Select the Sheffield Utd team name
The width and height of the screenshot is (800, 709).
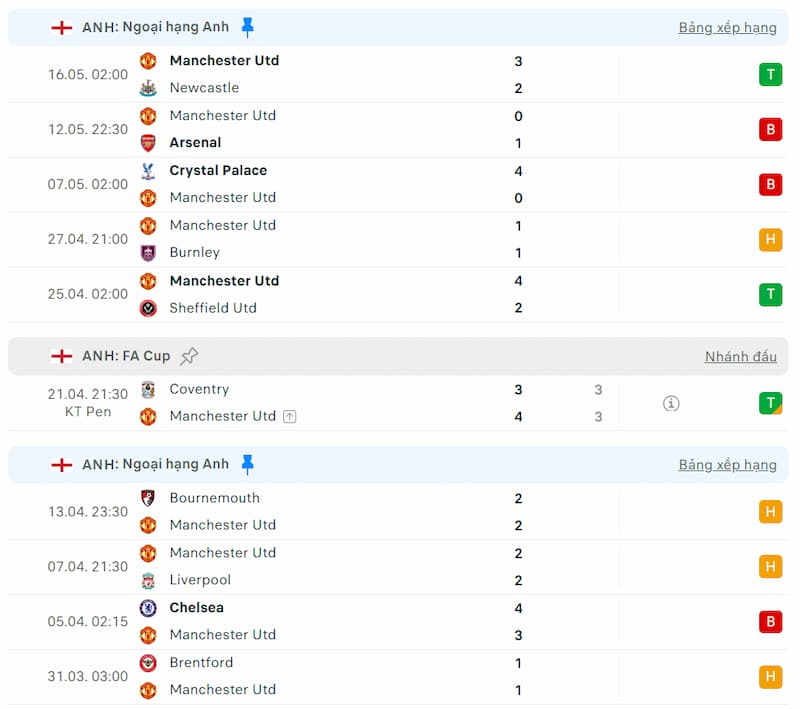[213, 308]
